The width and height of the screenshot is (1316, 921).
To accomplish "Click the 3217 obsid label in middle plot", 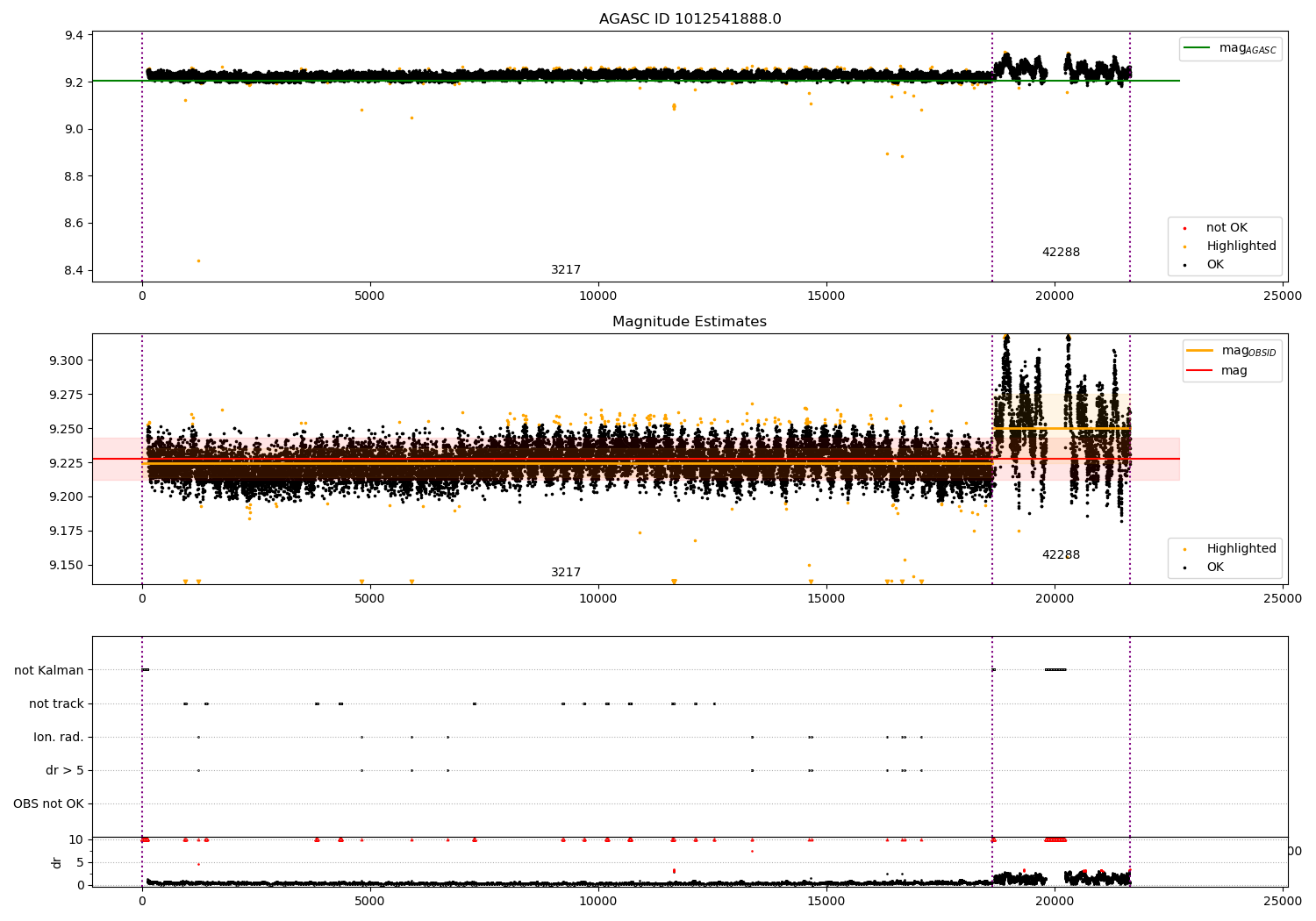I will pos(566,573).
